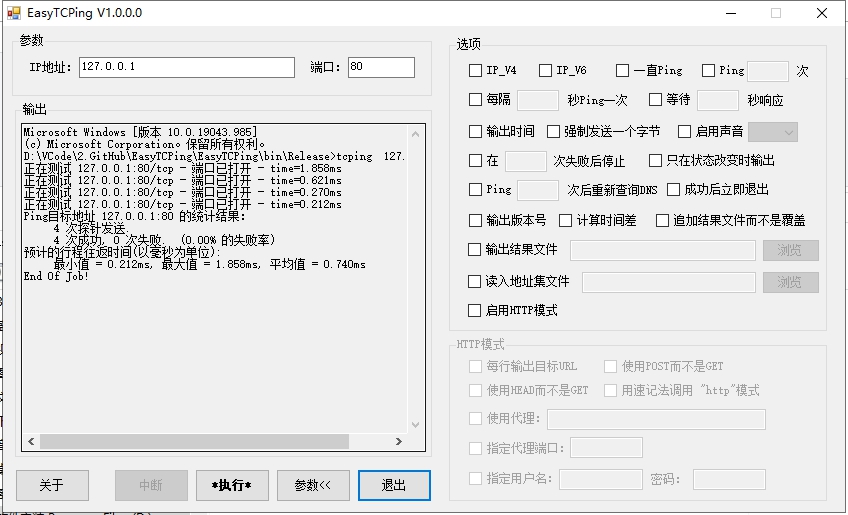This screenshot has height=515, width=848.
Task: Click the 输出结果文件 path field
Action: [x=663, y=250]
